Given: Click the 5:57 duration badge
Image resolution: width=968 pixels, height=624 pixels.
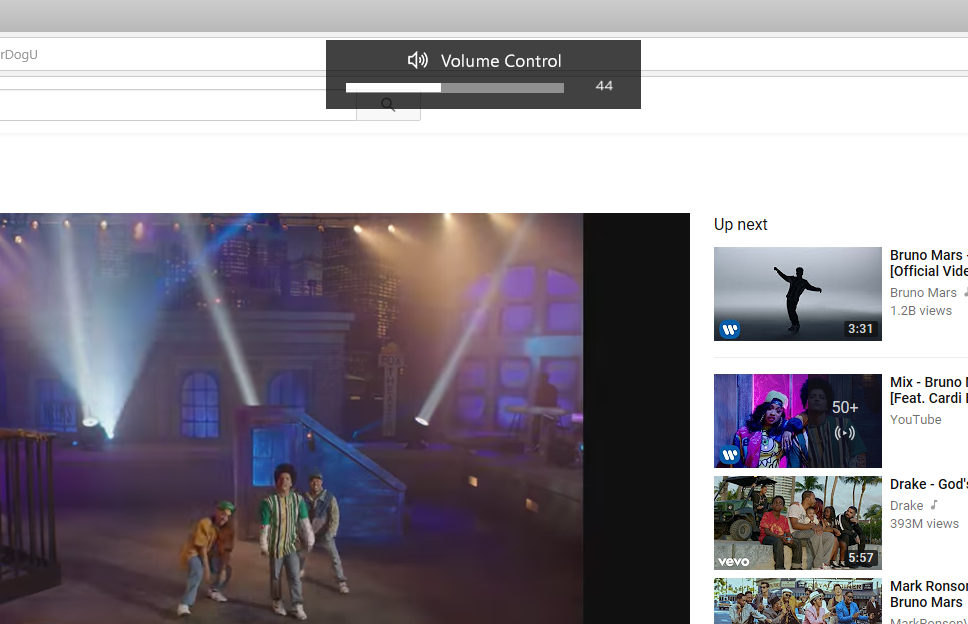Looking at the screenshot, I should [860, 558].
